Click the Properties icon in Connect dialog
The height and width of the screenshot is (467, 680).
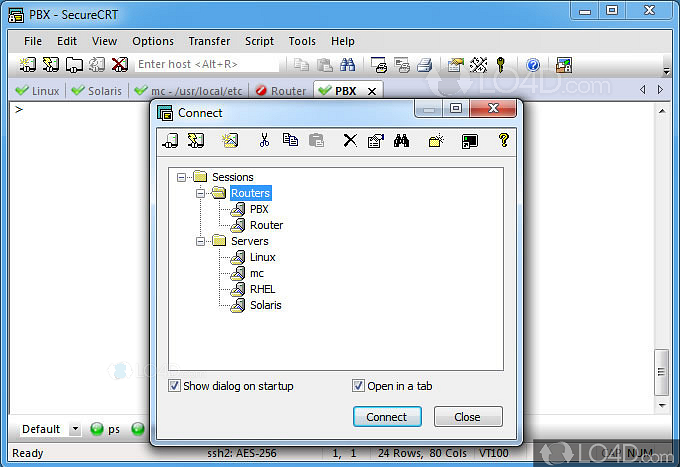pos(376,140)
